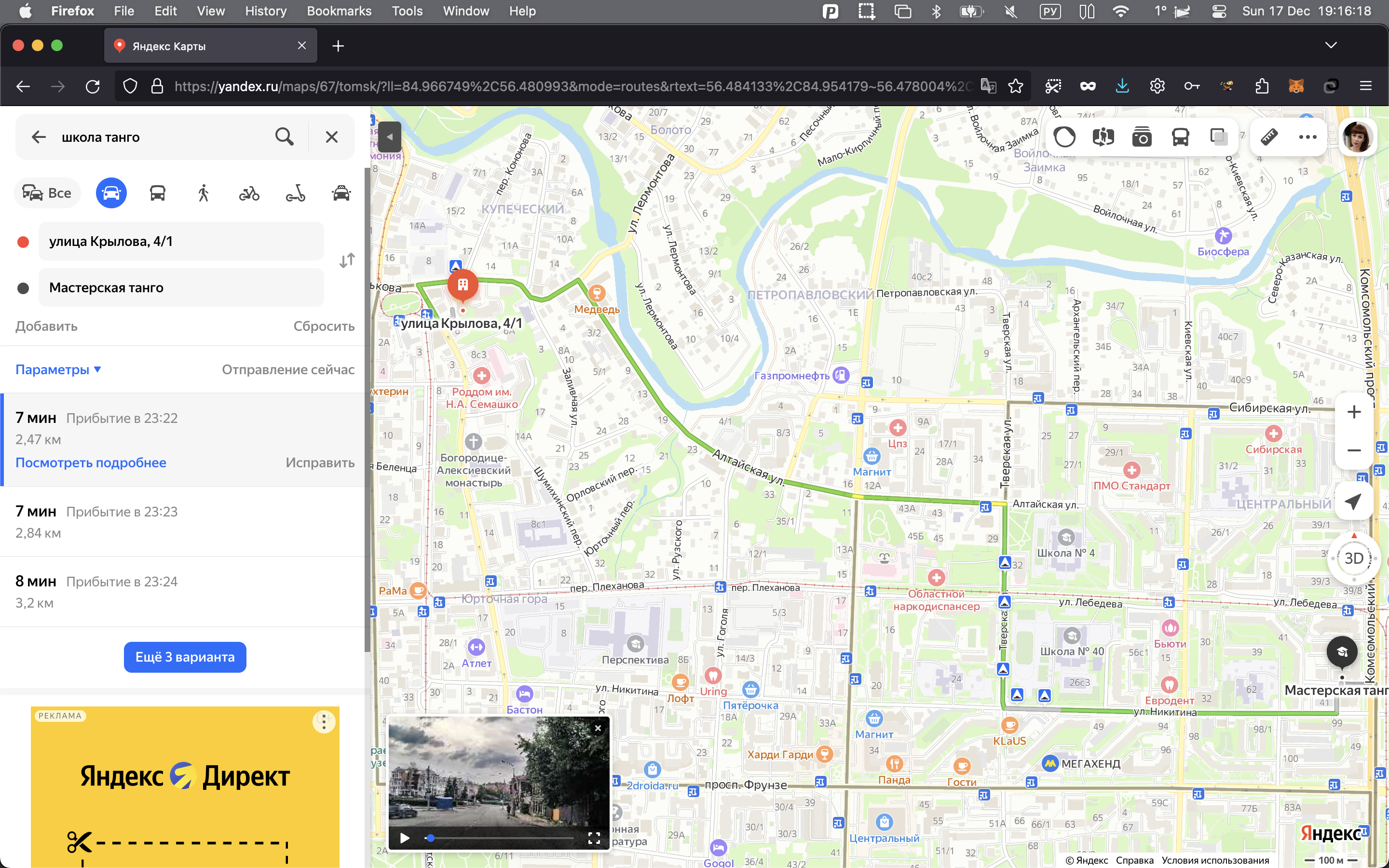Zoom in on the map
The height and width of the screenshot is (868, 1389).
(1354, 412)
